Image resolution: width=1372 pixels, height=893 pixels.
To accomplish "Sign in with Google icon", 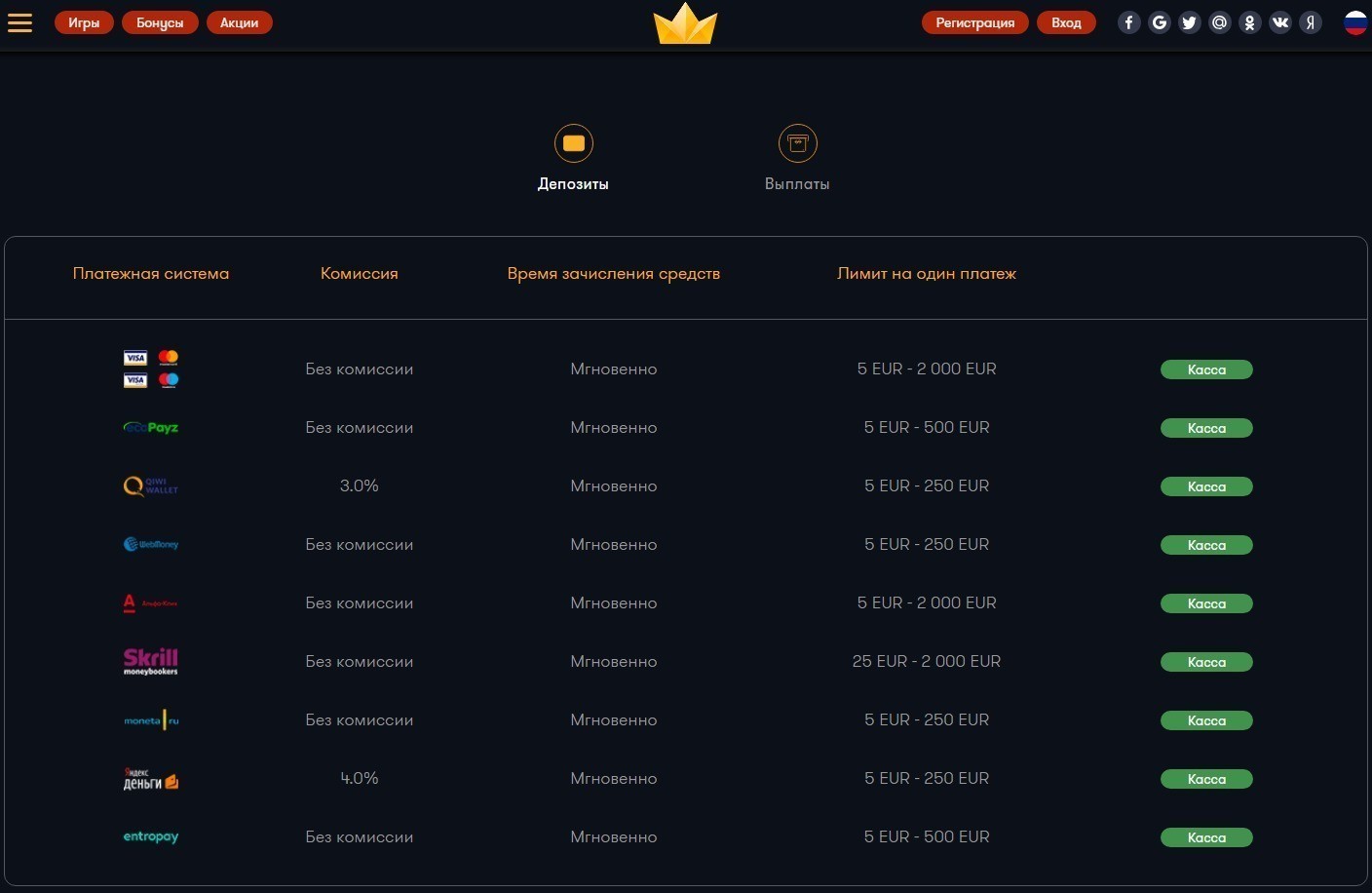I will [1159, 22].
